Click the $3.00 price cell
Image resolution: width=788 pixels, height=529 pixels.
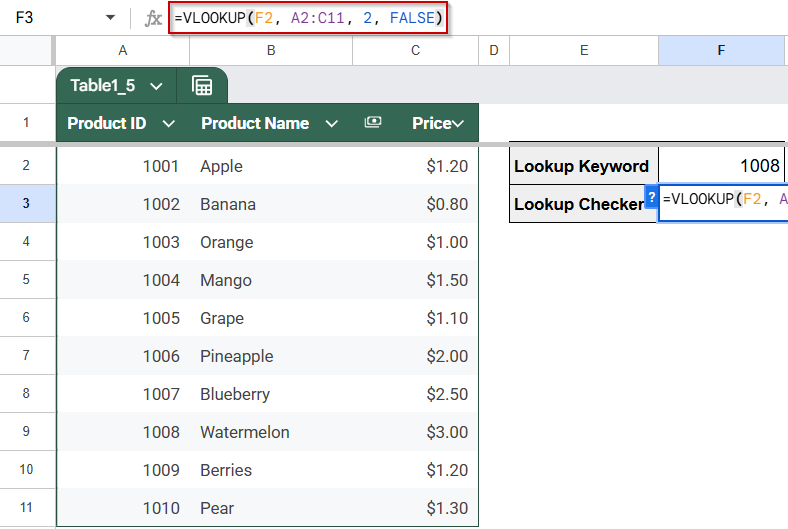415,432
